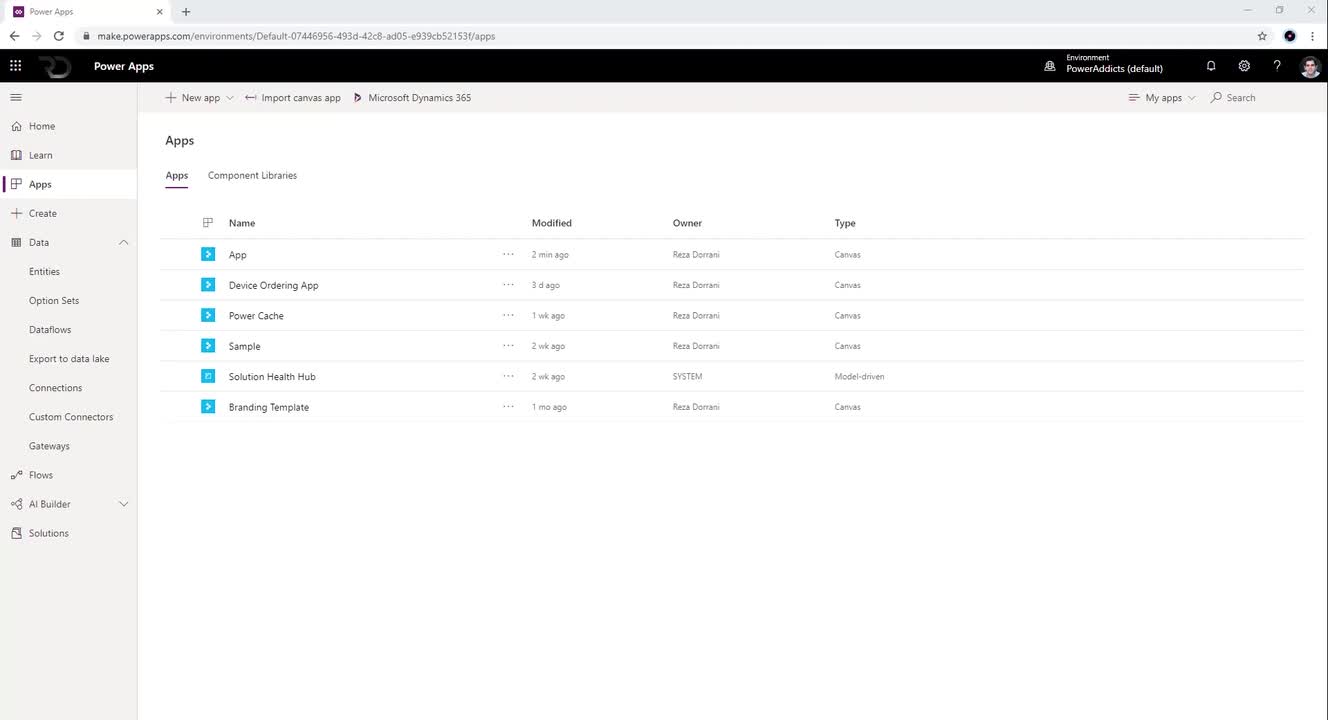Click the Branding Template canvas icon
Screen dimensions: 1328x720
click(208, 407)
